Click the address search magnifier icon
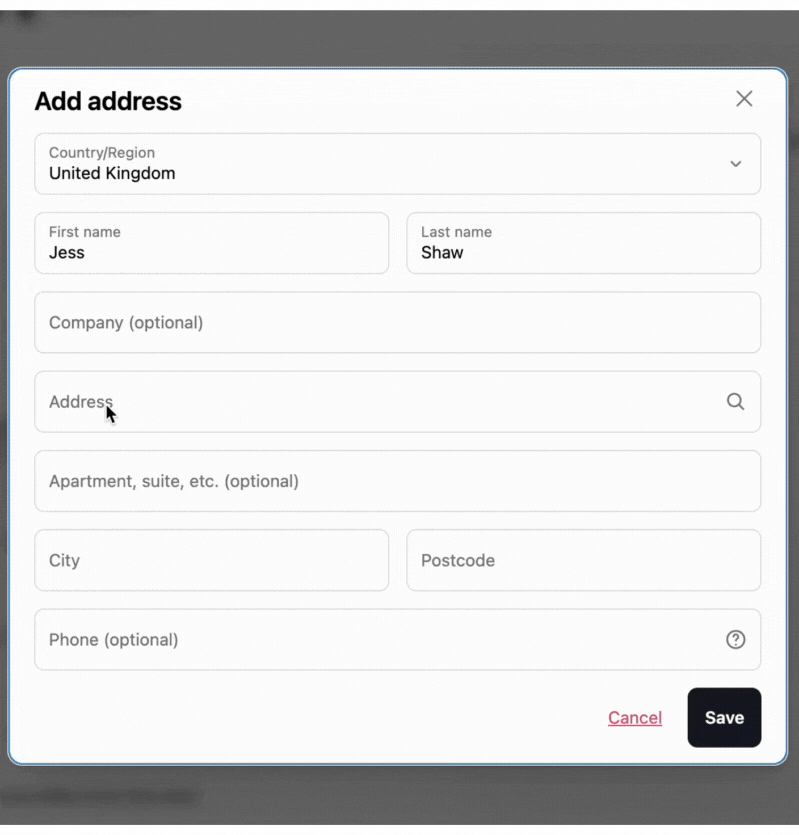This screenshot has height=835, width=799. pyautogui.click(x=735, y=402)
